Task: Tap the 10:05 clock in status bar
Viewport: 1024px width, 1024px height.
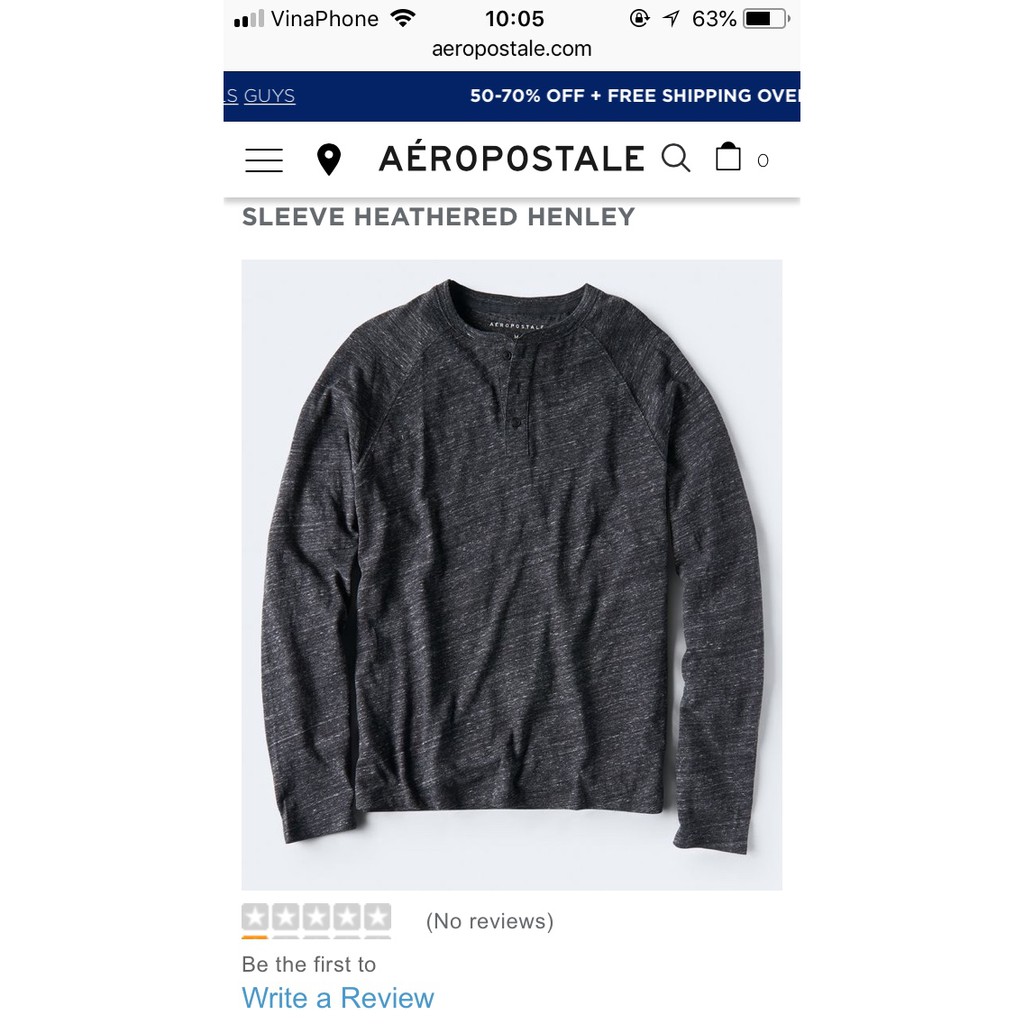Action: tap(514, 19)
